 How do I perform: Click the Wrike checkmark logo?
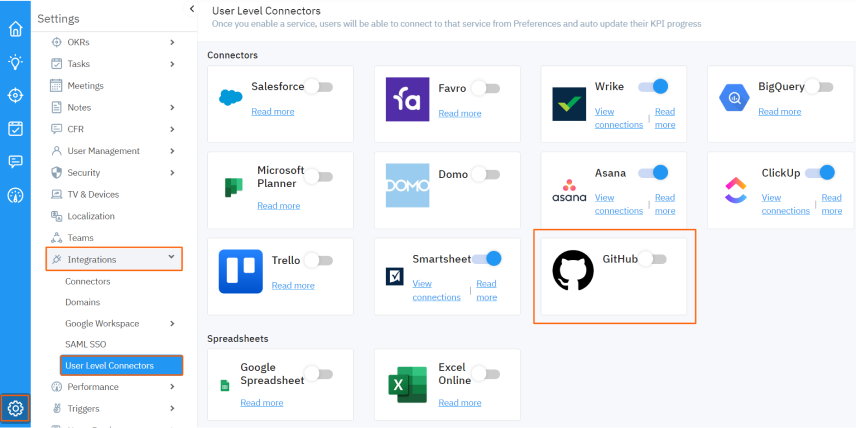tap(569, 104)
